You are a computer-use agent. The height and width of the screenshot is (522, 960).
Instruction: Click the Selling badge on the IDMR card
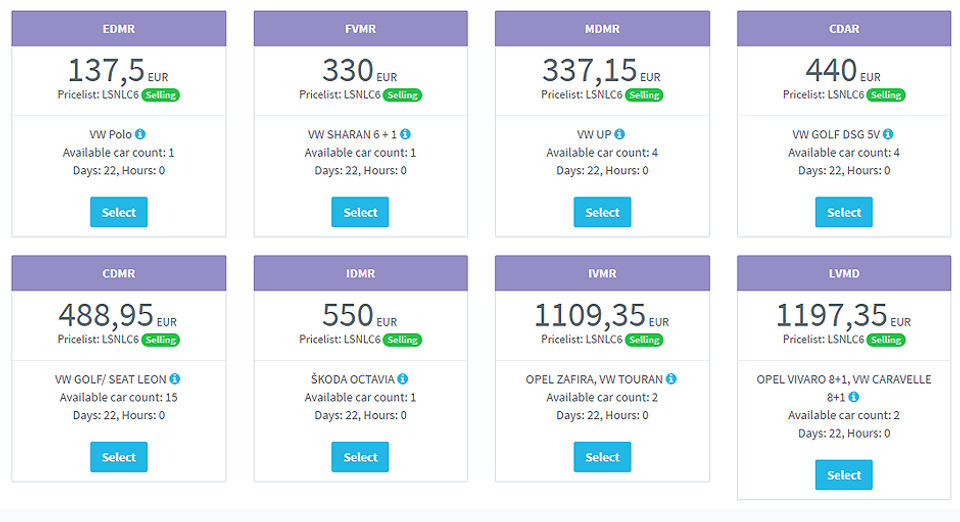click(402, 340)
